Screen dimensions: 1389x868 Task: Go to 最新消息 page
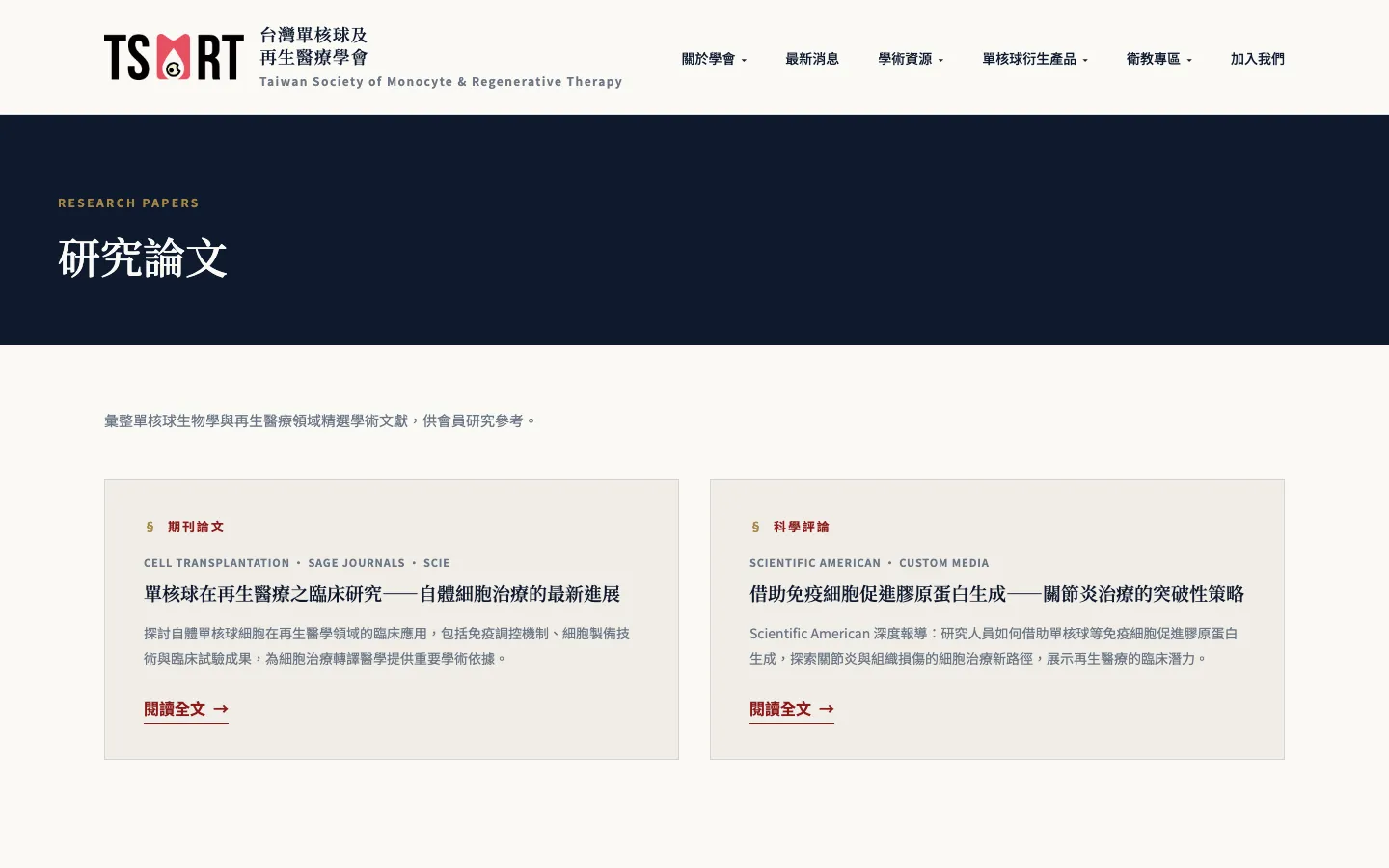tap(812, 59)
